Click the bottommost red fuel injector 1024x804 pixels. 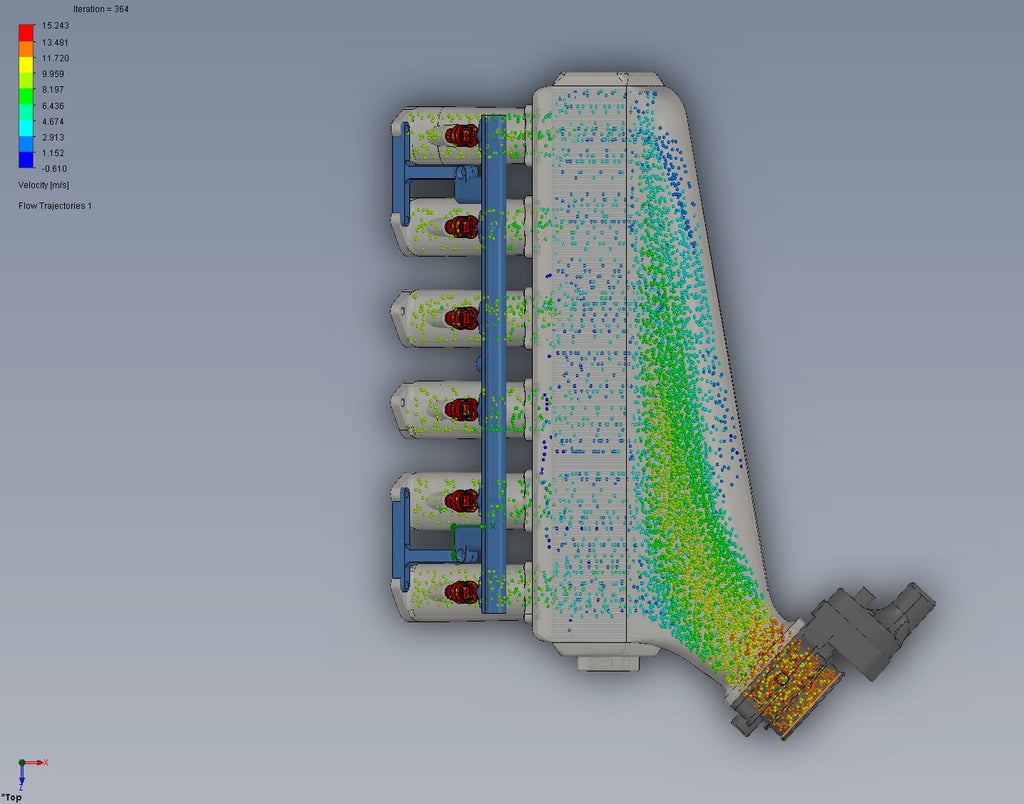coord(461,592)
